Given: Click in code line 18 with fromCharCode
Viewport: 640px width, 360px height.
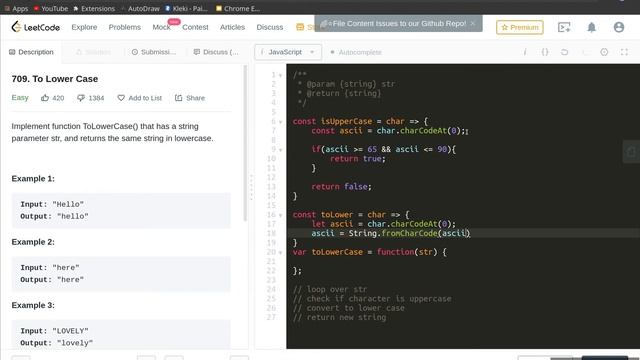Looking at the screenshot, I should coord(391,233).
